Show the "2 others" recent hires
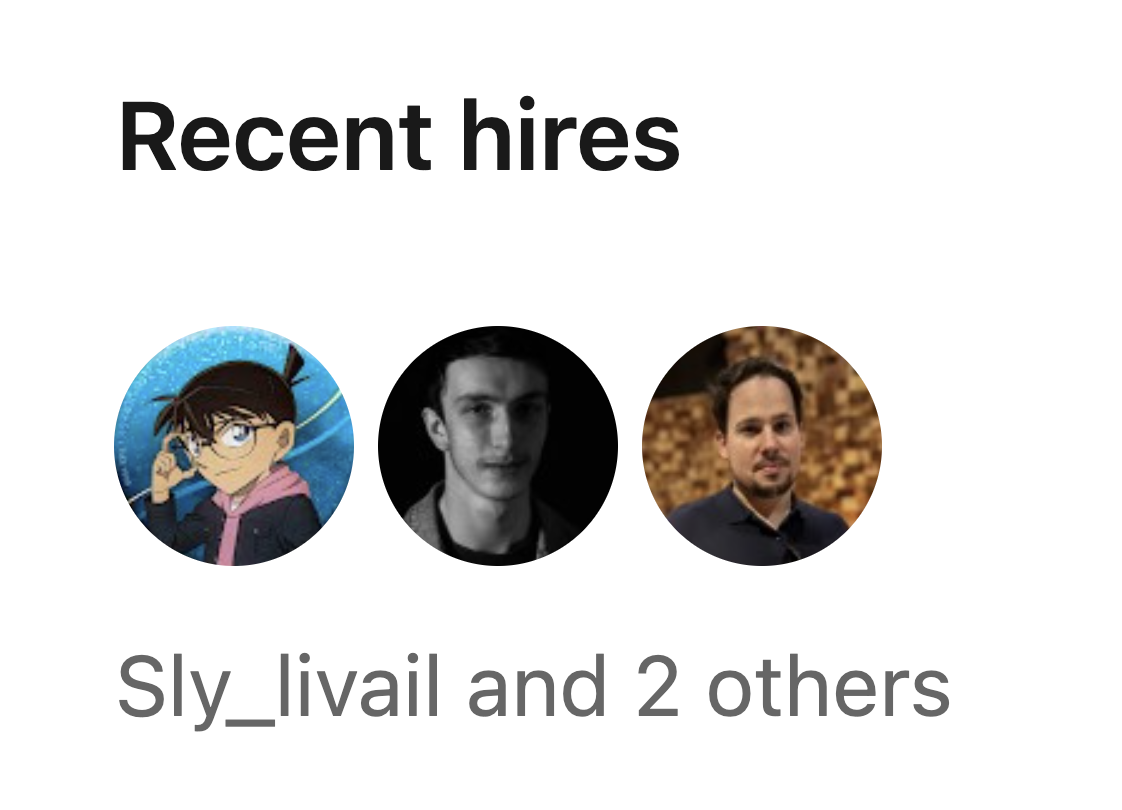This screenshot has width=1122, height=810. point(793,687)
